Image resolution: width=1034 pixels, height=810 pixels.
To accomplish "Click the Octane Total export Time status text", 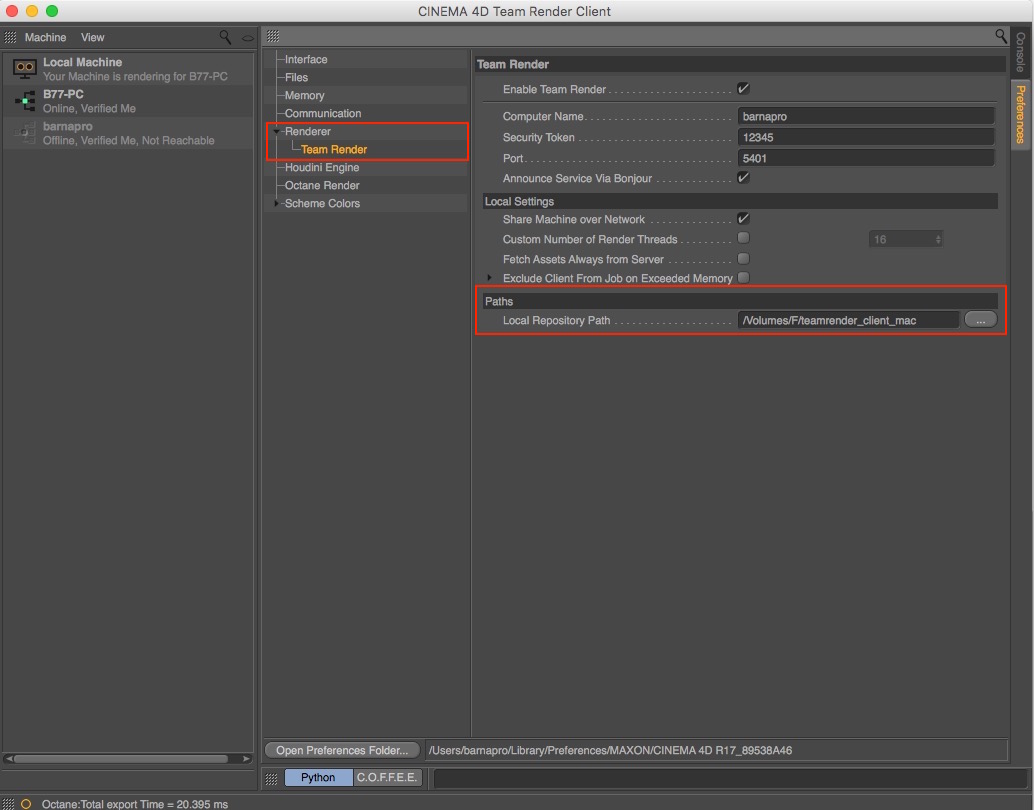I will 135,804.
